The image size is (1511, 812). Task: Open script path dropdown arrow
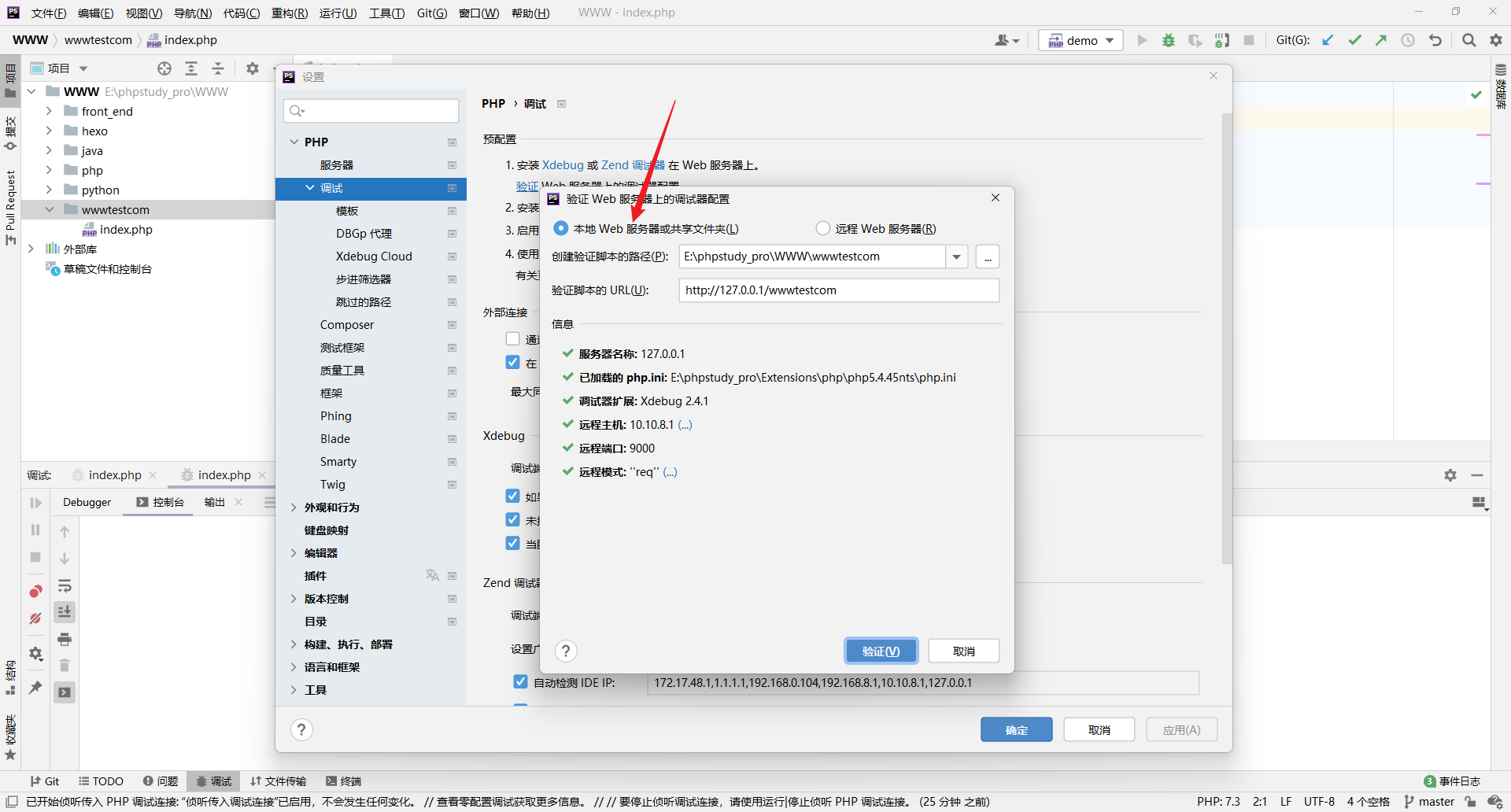956,257
